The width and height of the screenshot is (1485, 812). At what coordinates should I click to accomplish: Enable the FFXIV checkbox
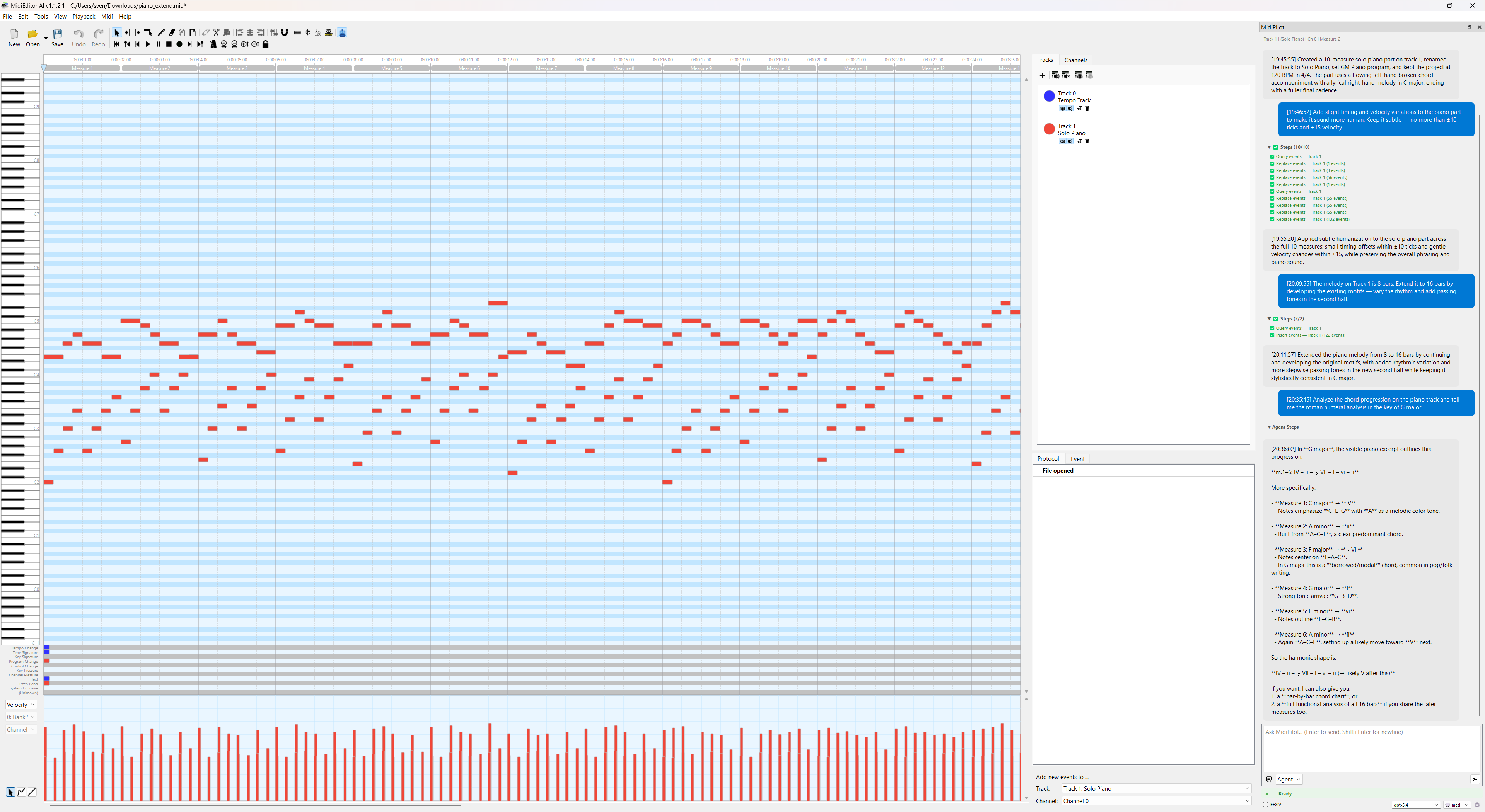(1267, 805)
